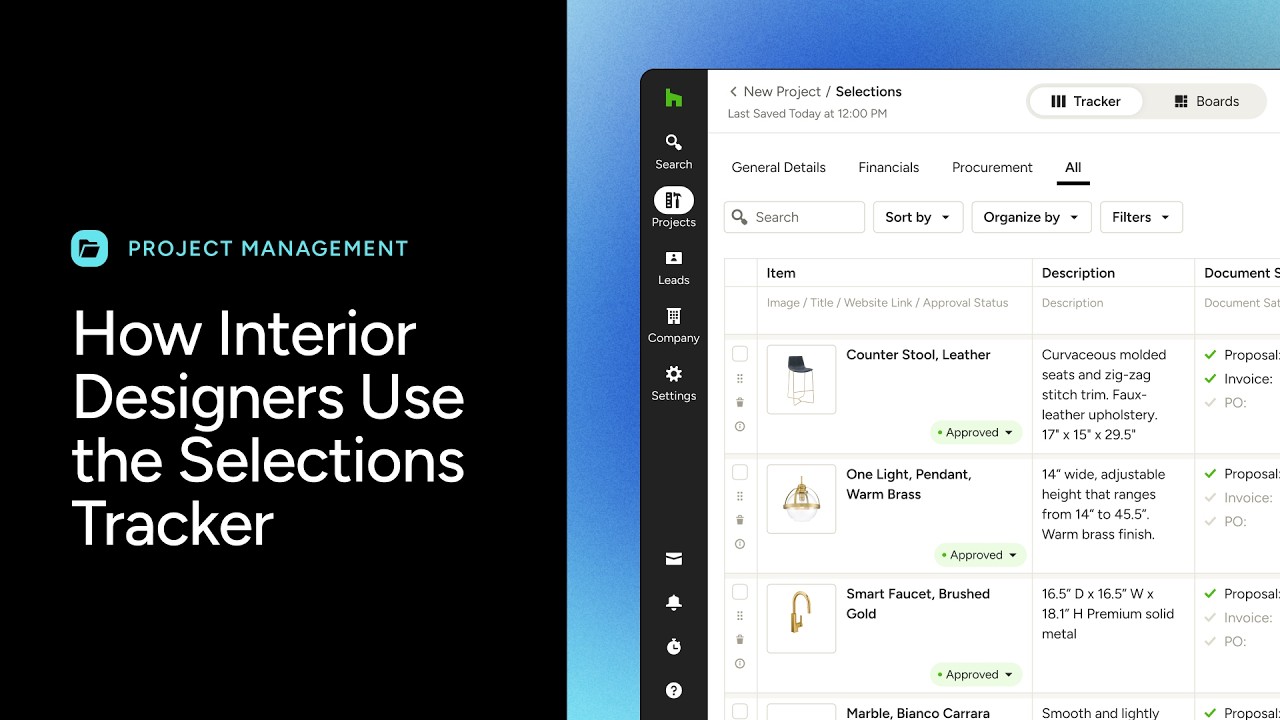The width and height of the screenshot is (1280, 720).
Task: Go back to New Project breadcrumb
Action: [x=782, y=91]
